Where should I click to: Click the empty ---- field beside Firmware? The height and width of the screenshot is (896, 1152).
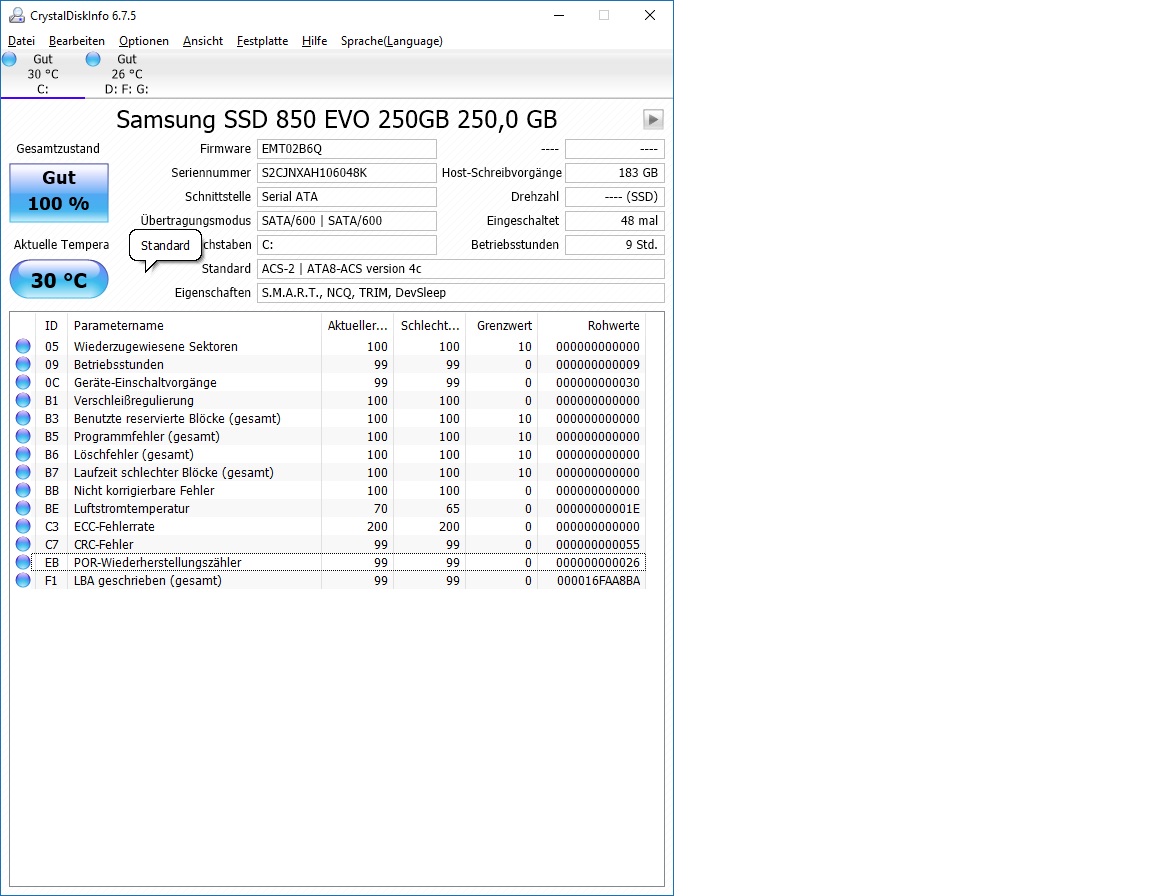pos(615,149)
